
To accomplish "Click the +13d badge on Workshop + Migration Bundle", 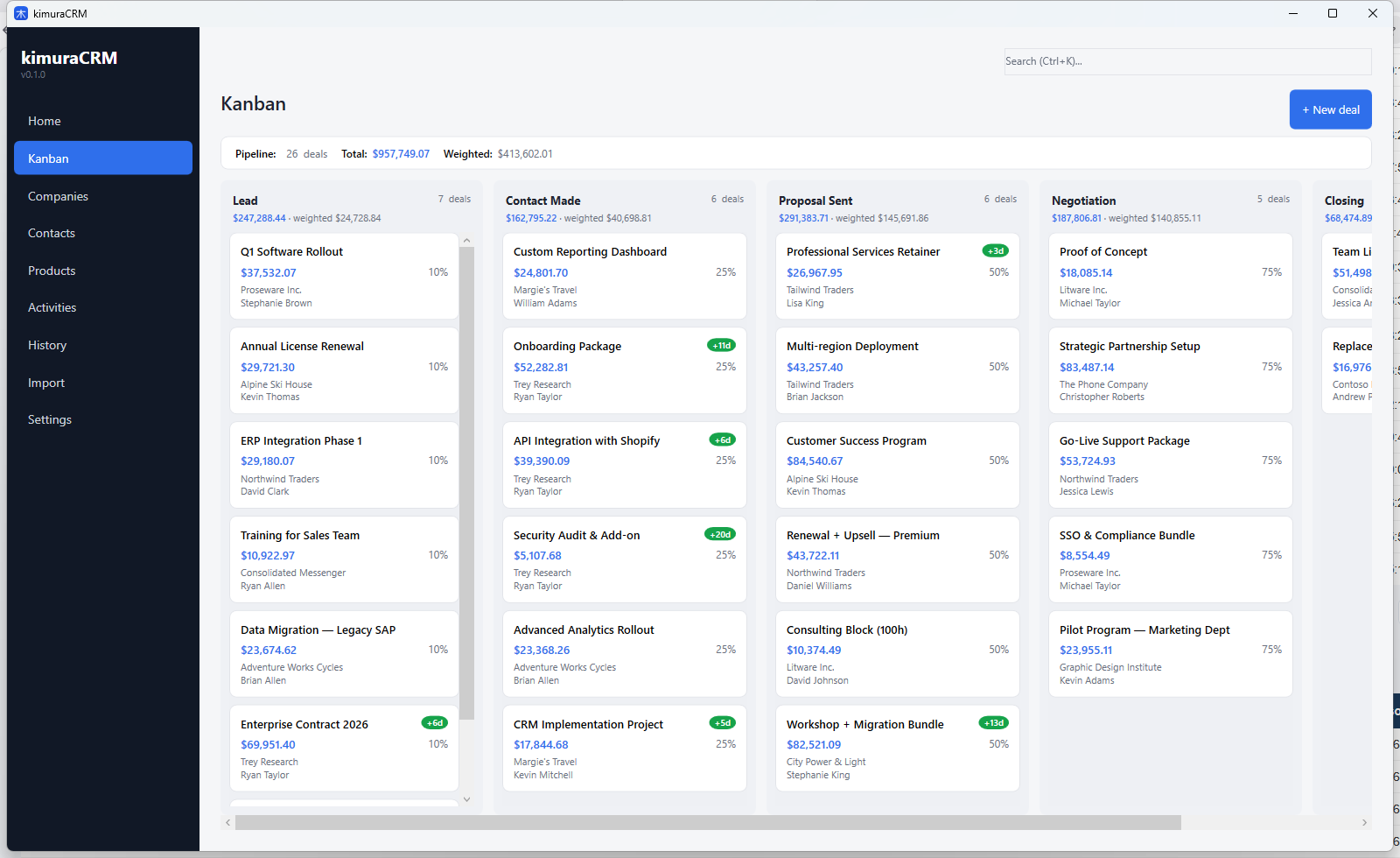I will click(994, 723).
